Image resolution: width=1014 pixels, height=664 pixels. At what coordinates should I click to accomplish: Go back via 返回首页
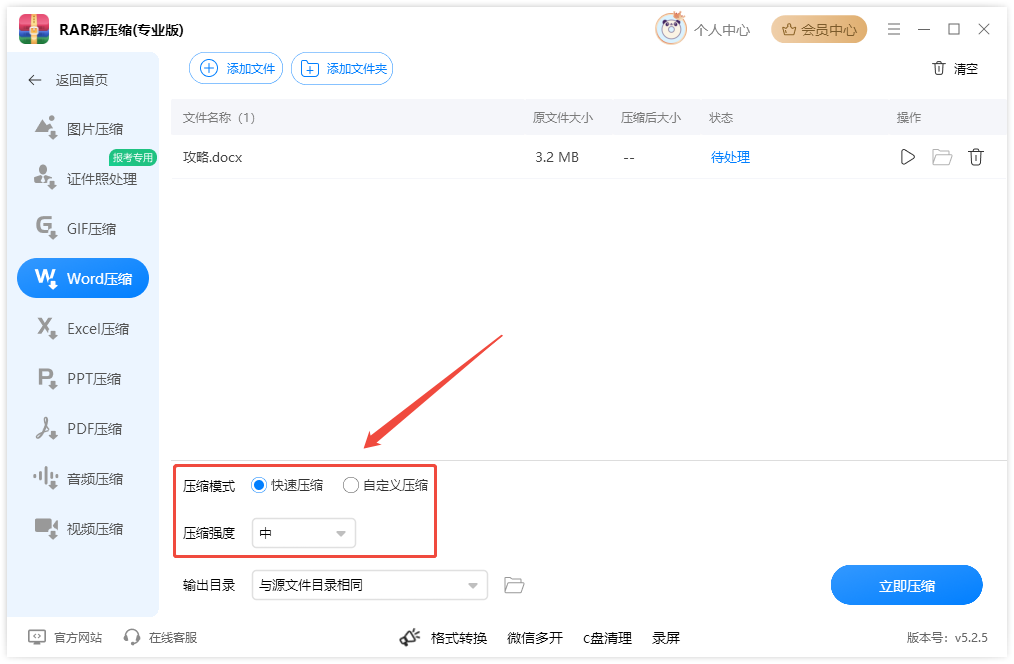point(68,80)
